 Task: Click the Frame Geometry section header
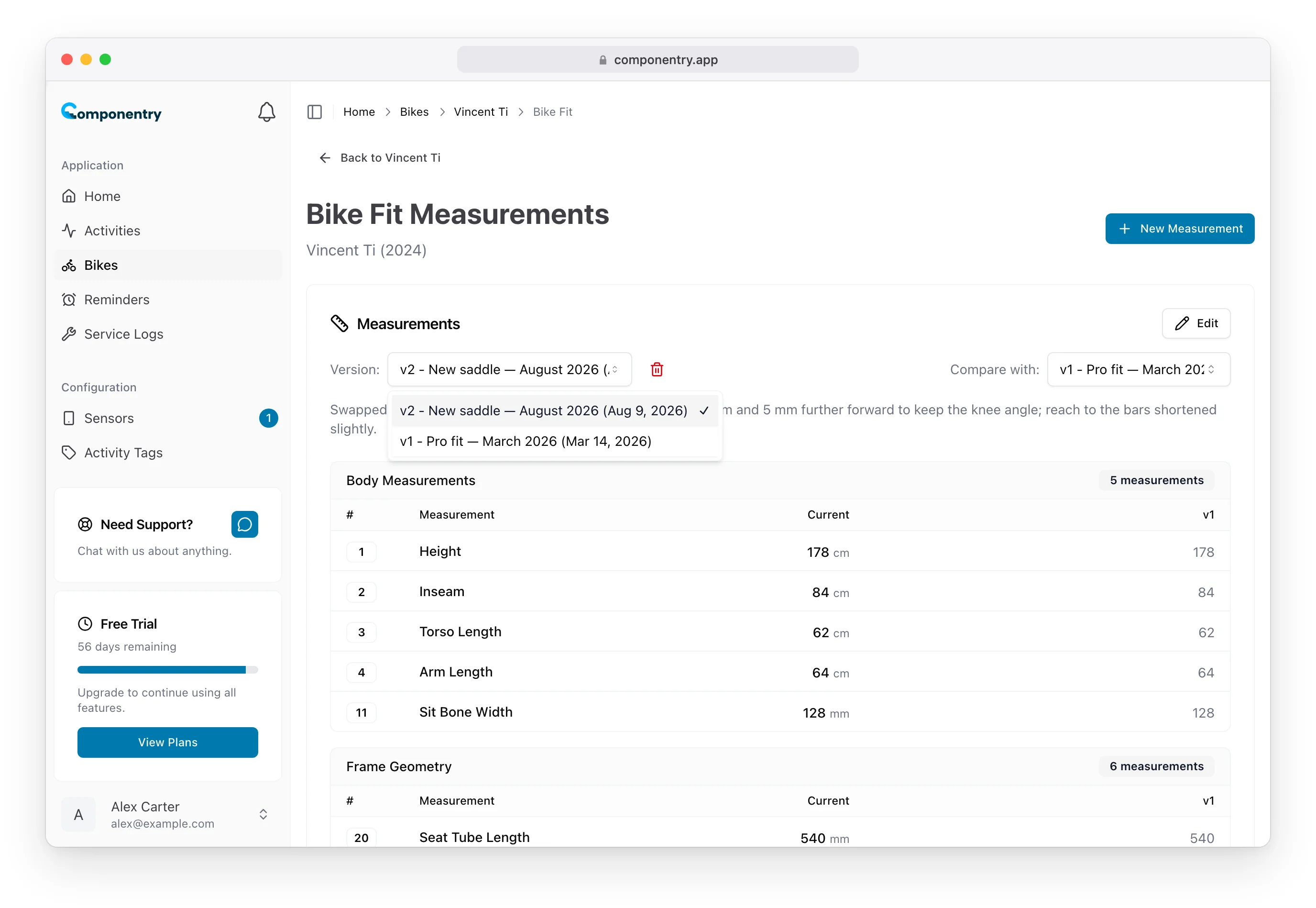click(x=780, y=767)
